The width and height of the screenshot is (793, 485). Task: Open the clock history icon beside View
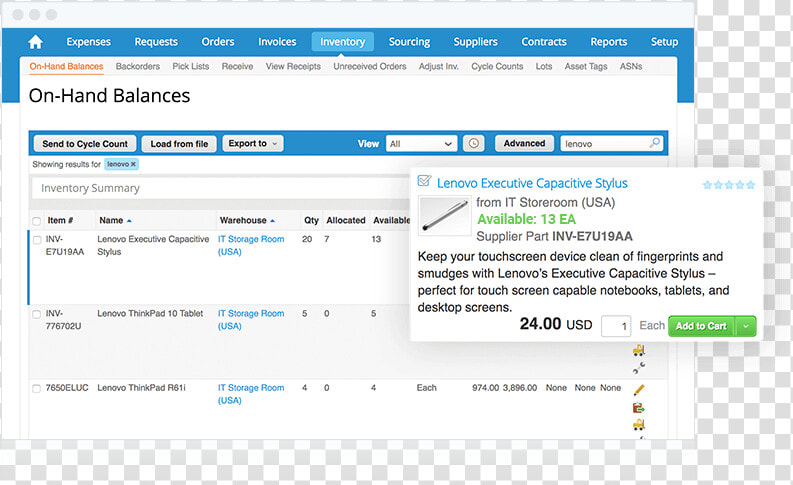473,144
